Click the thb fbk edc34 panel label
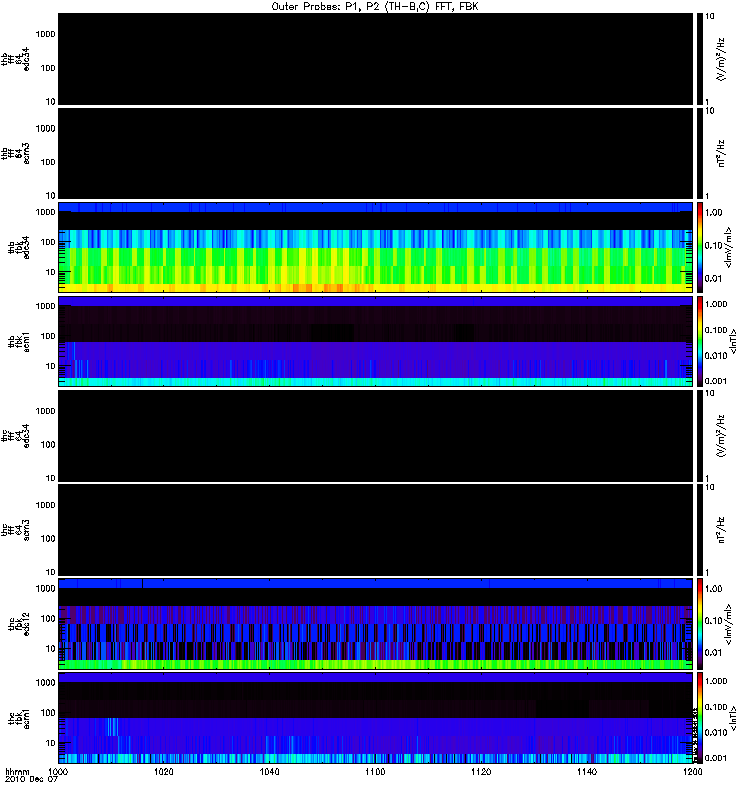 point(19,247)
